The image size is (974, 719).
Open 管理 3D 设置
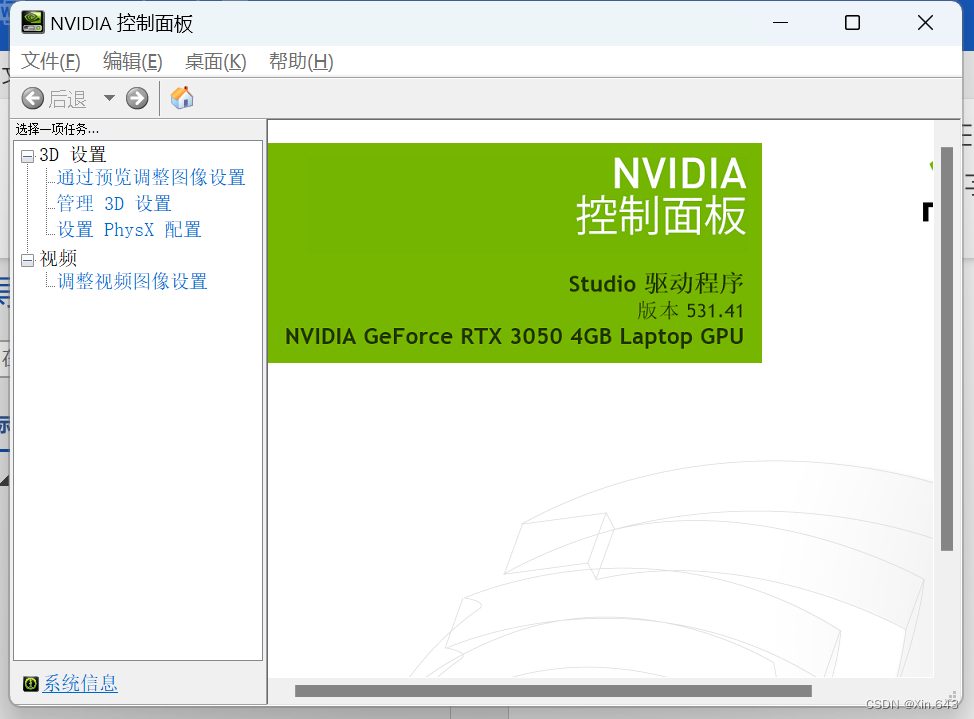[114, 203]
